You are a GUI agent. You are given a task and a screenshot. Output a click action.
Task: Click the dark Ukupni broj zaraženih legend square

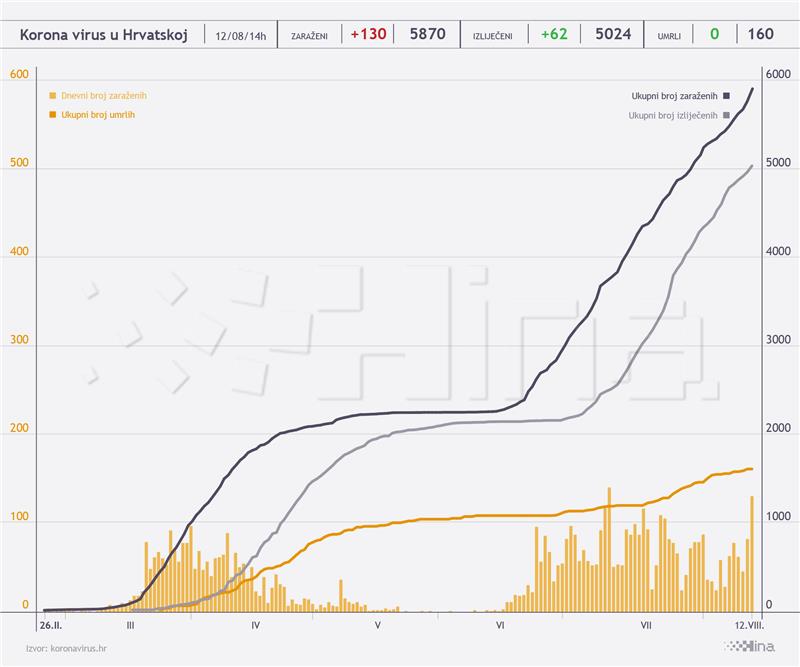pyautogui.click(x=727, y=95)
